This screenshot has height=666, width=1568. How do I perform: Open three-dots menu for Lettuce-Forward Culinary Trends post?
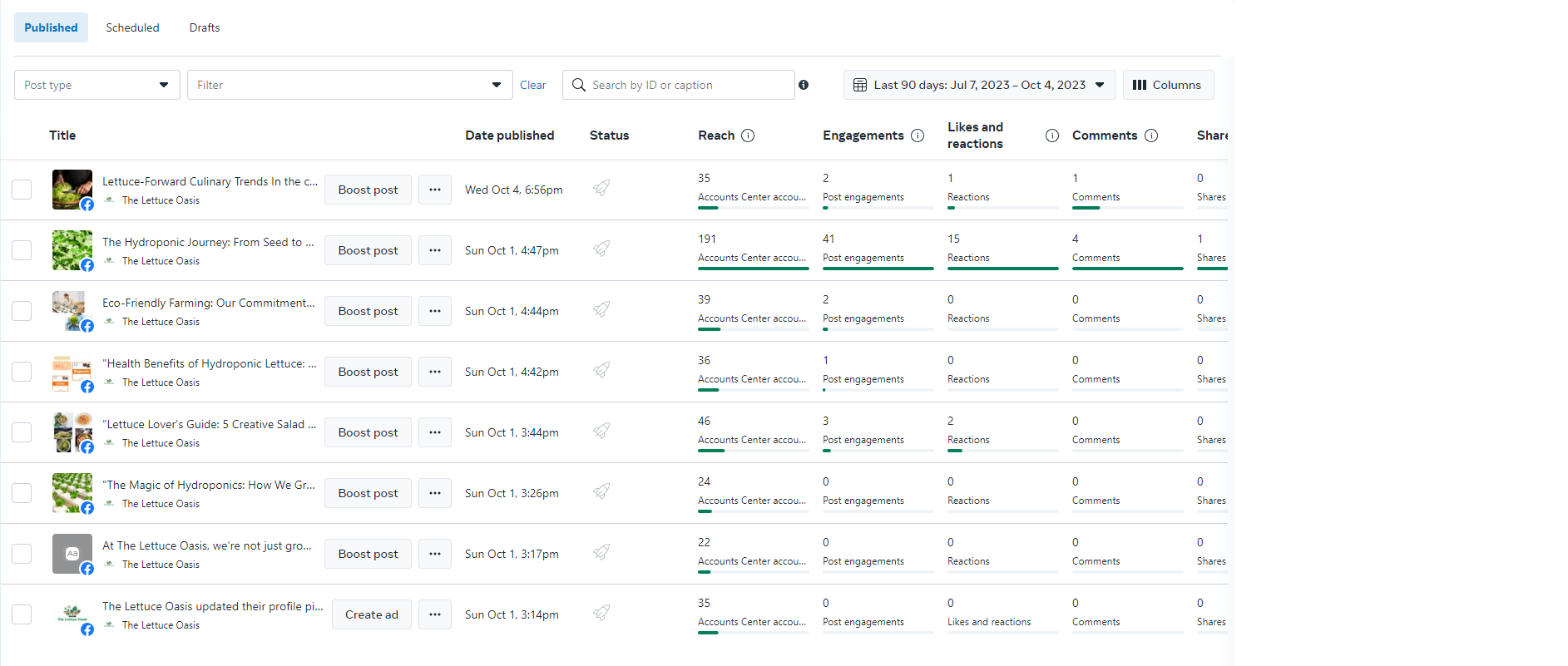click(435, 190)
